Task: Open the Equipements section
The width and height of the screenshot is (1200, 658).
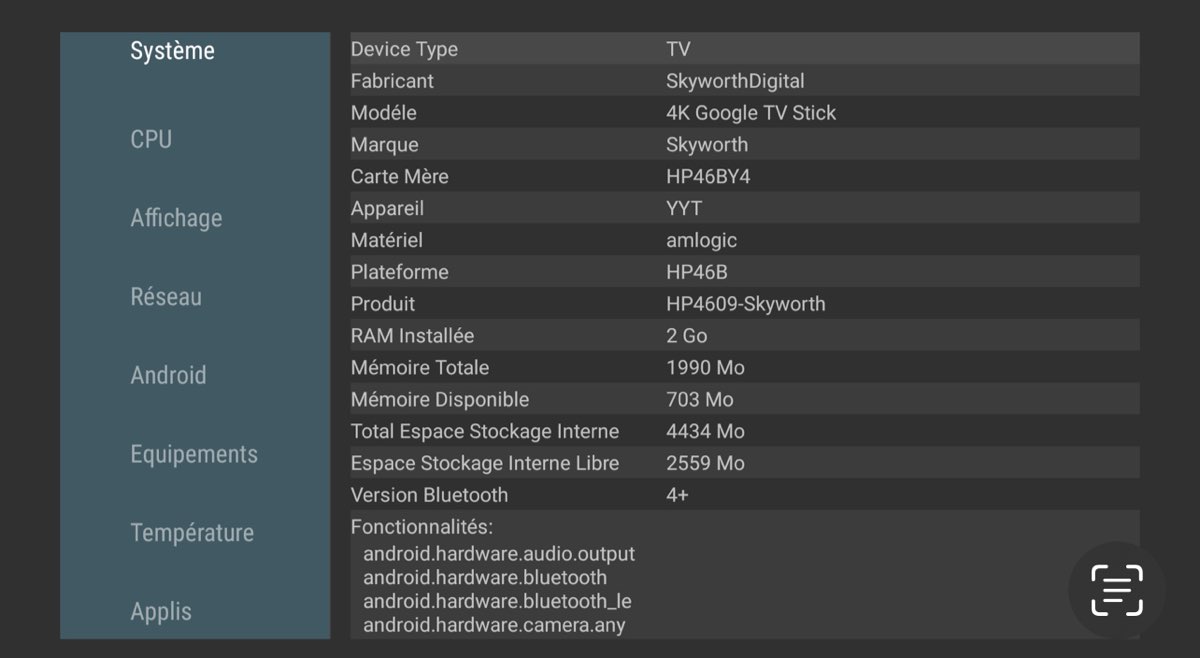Action: pos(194,454)
